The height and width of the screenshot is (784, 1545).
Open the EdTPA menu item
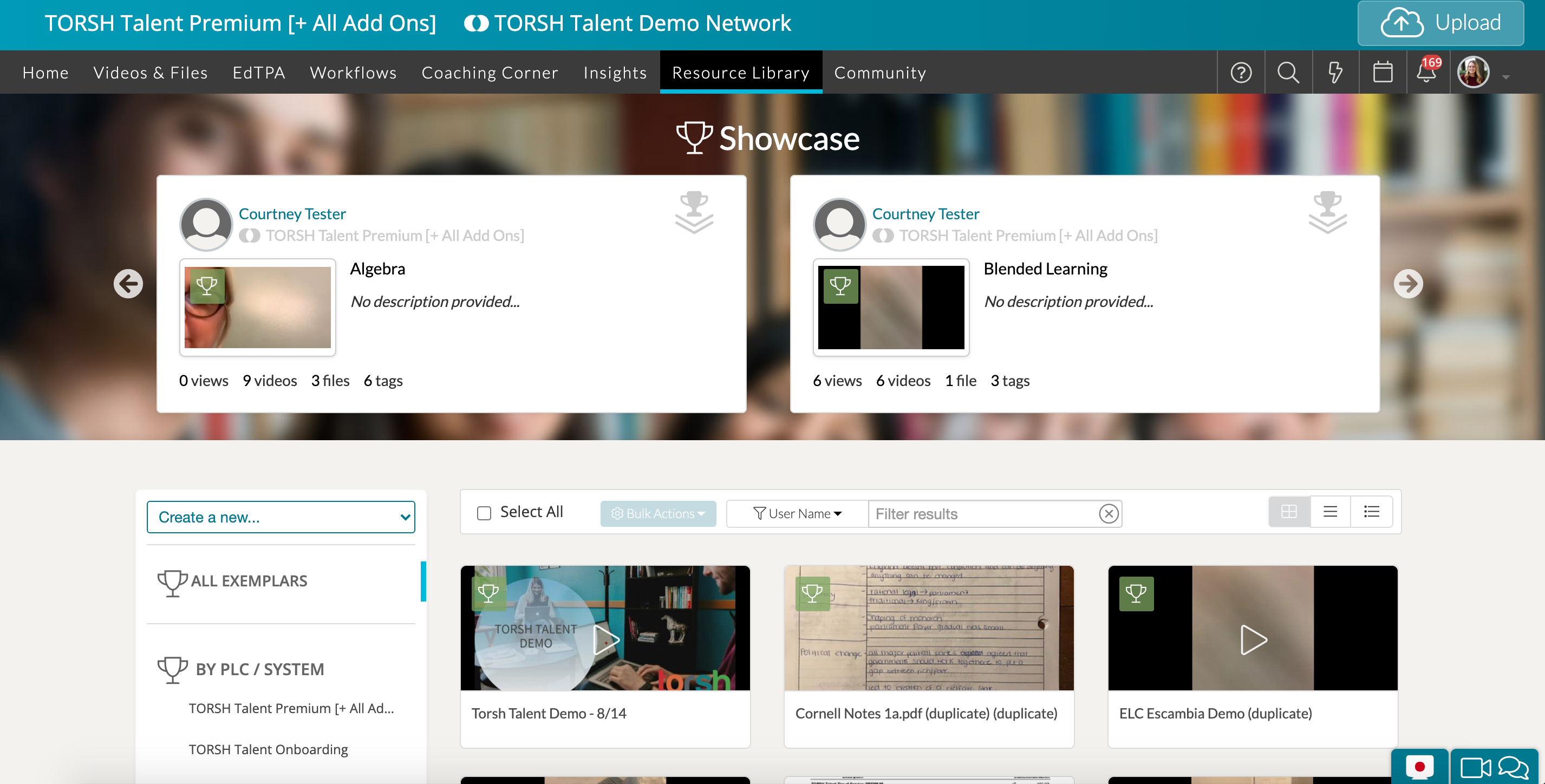pyautogui.click(x=258, y=73)
